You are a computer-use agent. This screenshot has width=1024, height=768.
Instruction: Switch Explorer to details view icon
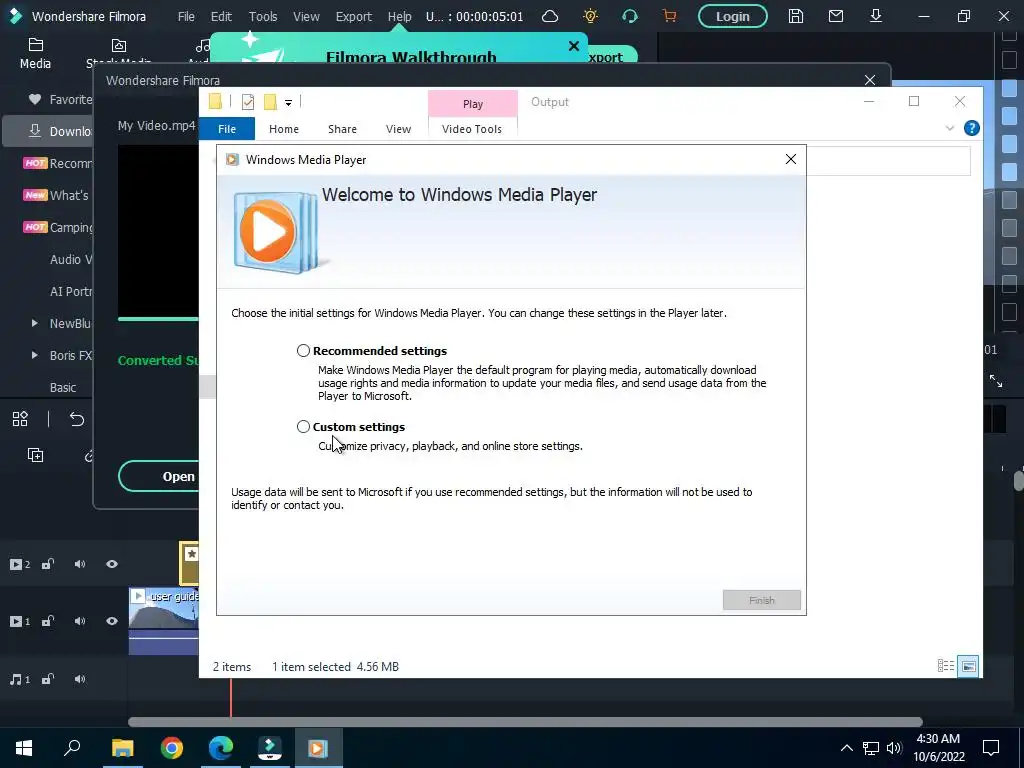[x=946, y=665]
